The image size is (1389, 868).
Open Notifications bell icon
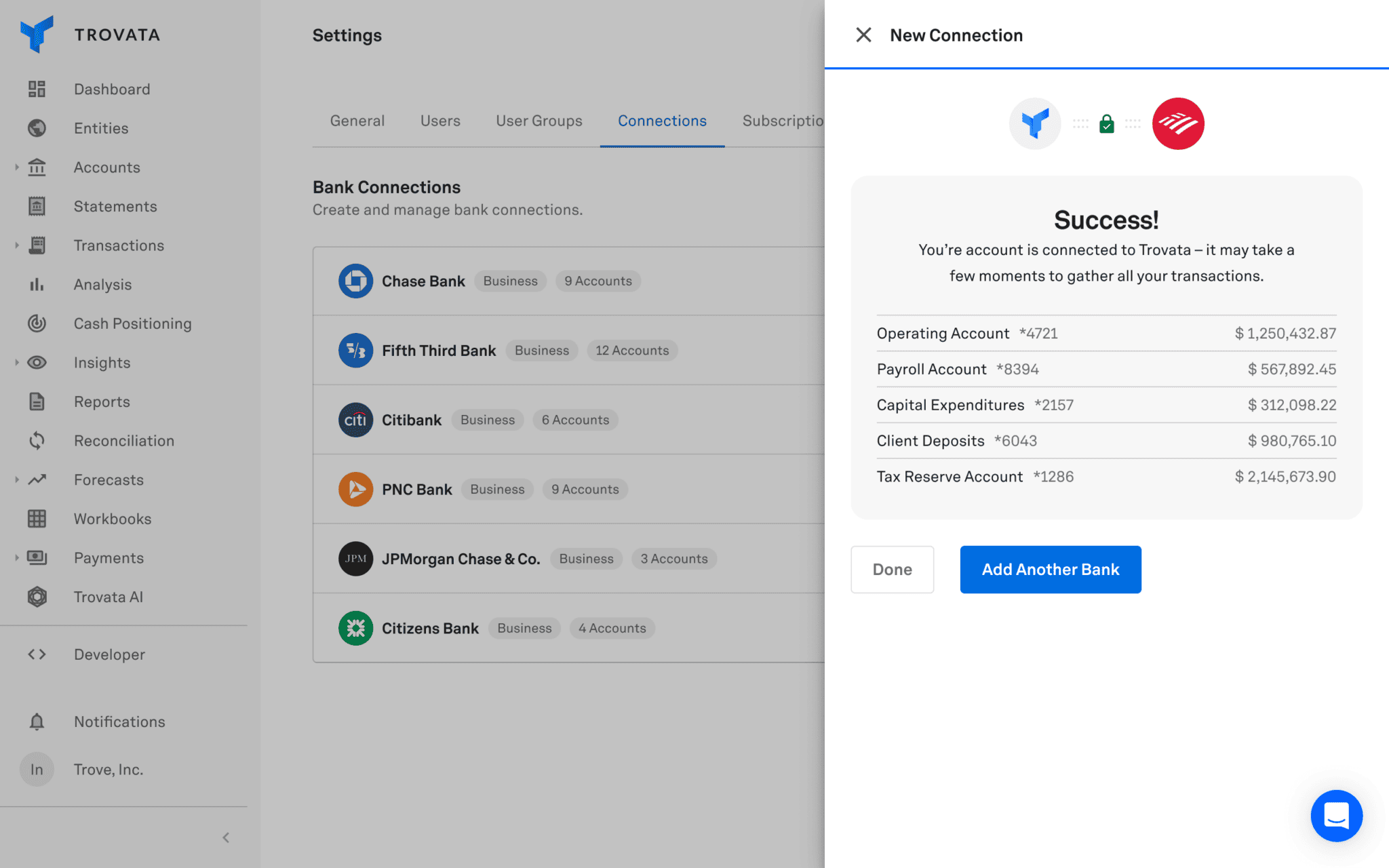pyautogui.click(x=37, y=722)
